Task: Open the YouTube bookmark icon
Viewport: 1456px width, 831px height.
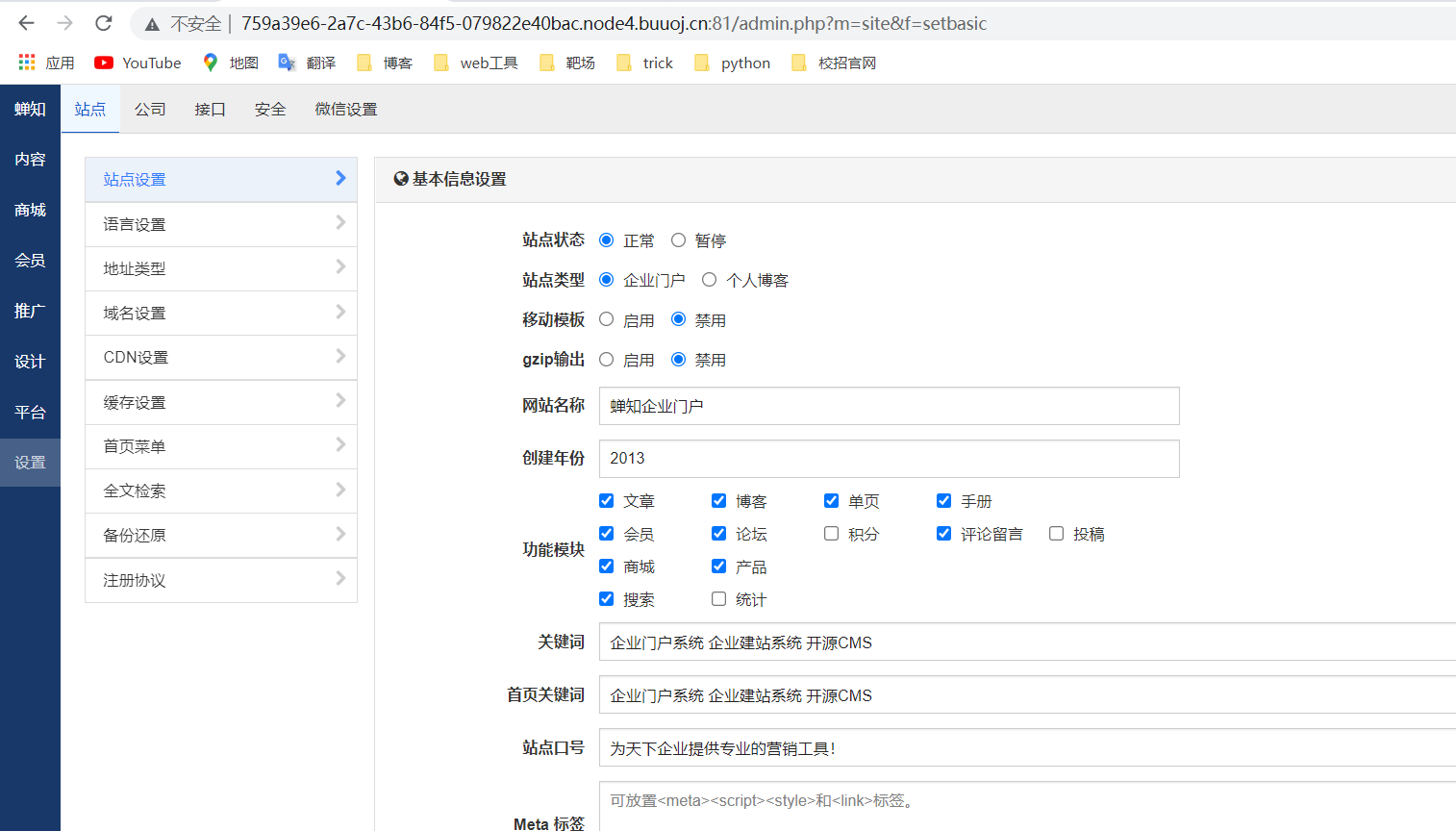Action: pyautogui.click(x=103, y=63)
